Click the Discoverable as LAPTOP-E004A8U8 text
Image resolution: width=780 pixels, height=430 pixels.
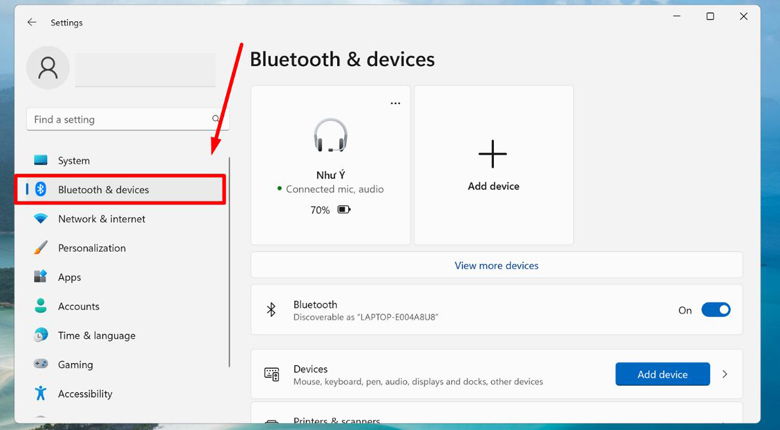point(366,317)
